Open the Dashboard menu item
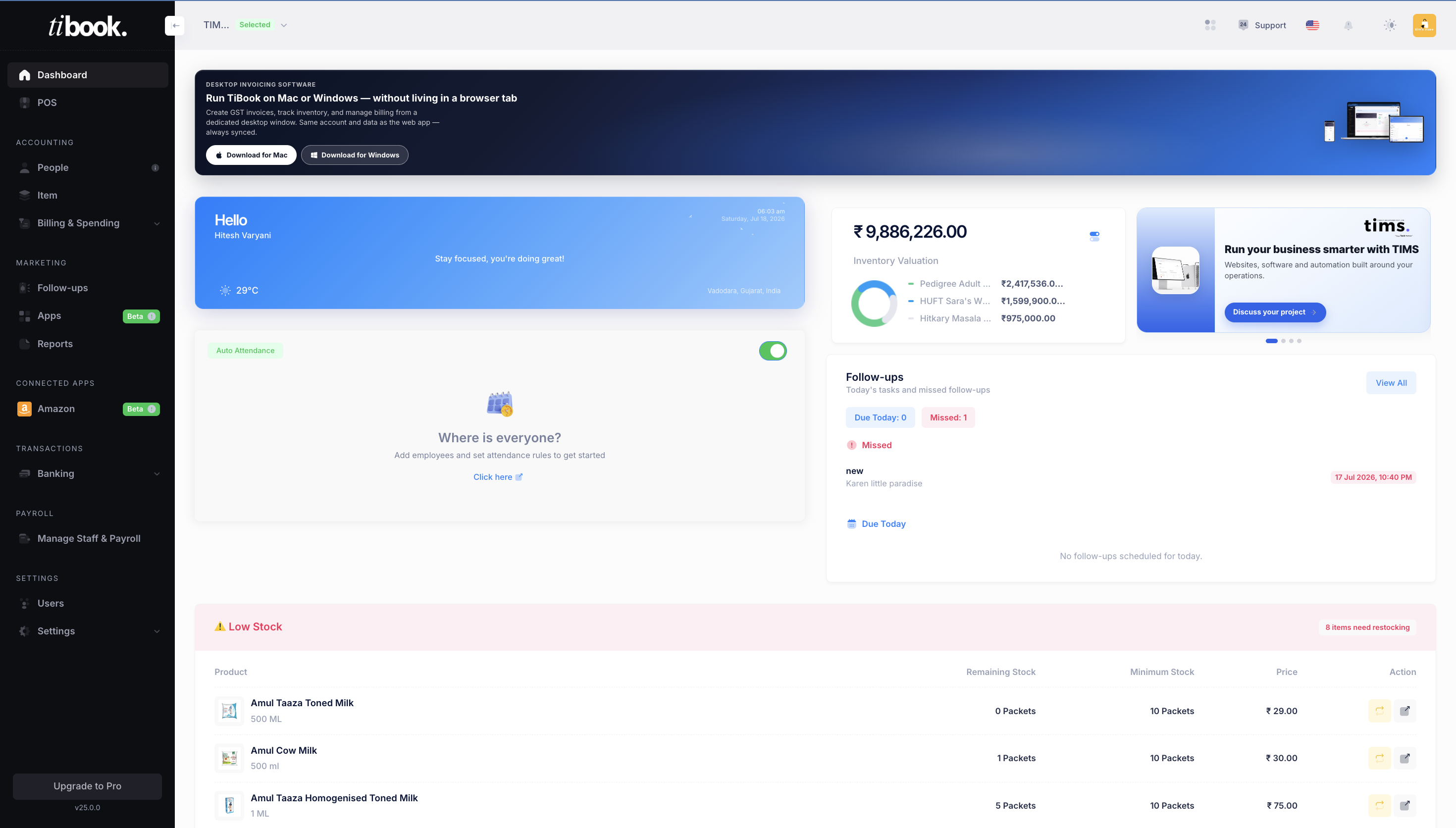The height and width of the screenshot is (828, 1456). coord(88,75)
